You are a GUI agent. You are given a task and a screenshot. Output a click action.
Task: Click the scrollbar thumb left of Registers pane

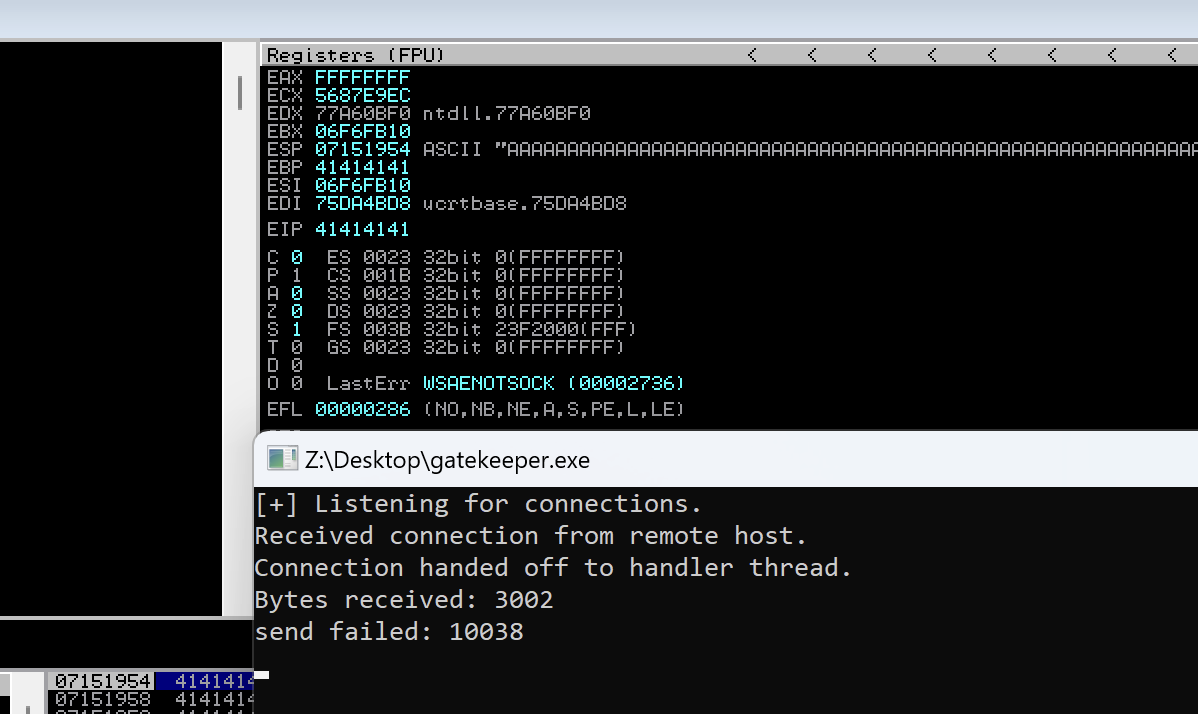pos(240,93)
